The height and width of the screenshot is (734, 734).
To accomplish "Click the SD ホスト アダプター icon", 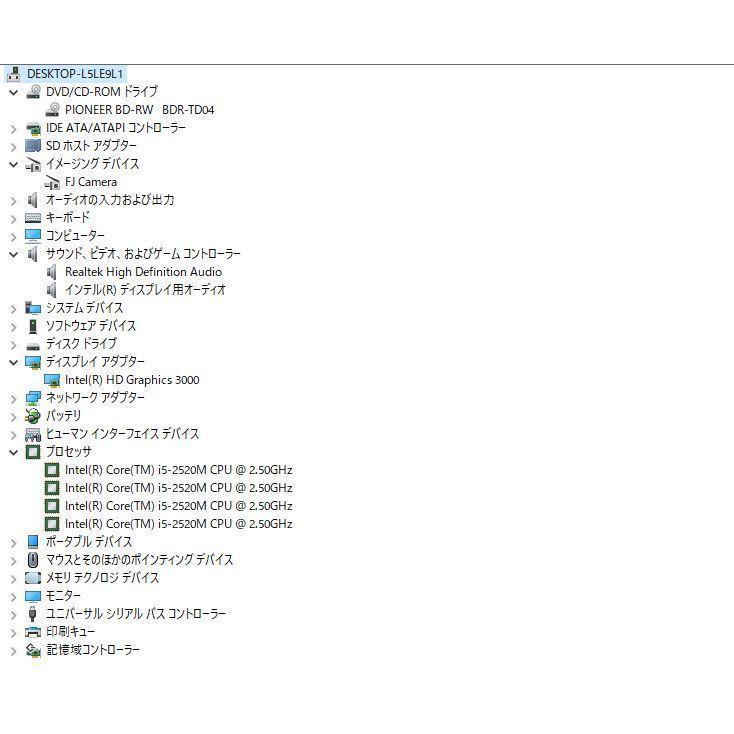I will (33, 146).
